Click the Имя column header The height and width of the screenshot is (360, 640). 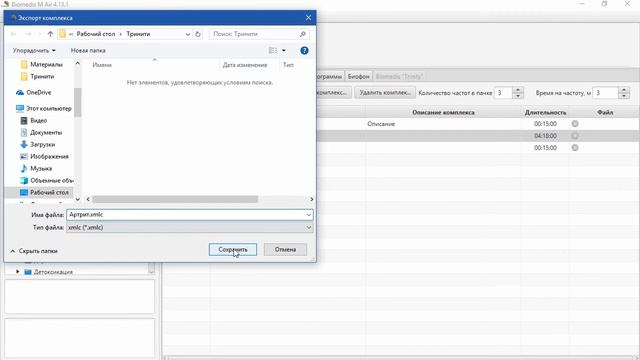(x=102, y=65)
